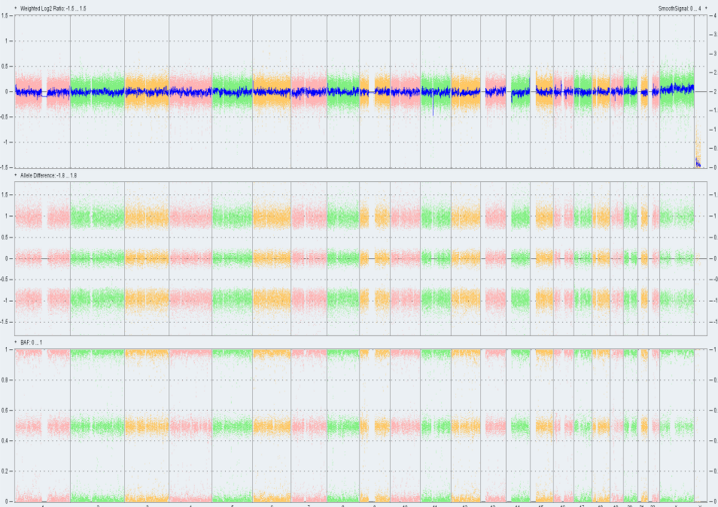Open the SmoothSignal dropdown arrow
The image size is (718, 507).
pos(706,8)
